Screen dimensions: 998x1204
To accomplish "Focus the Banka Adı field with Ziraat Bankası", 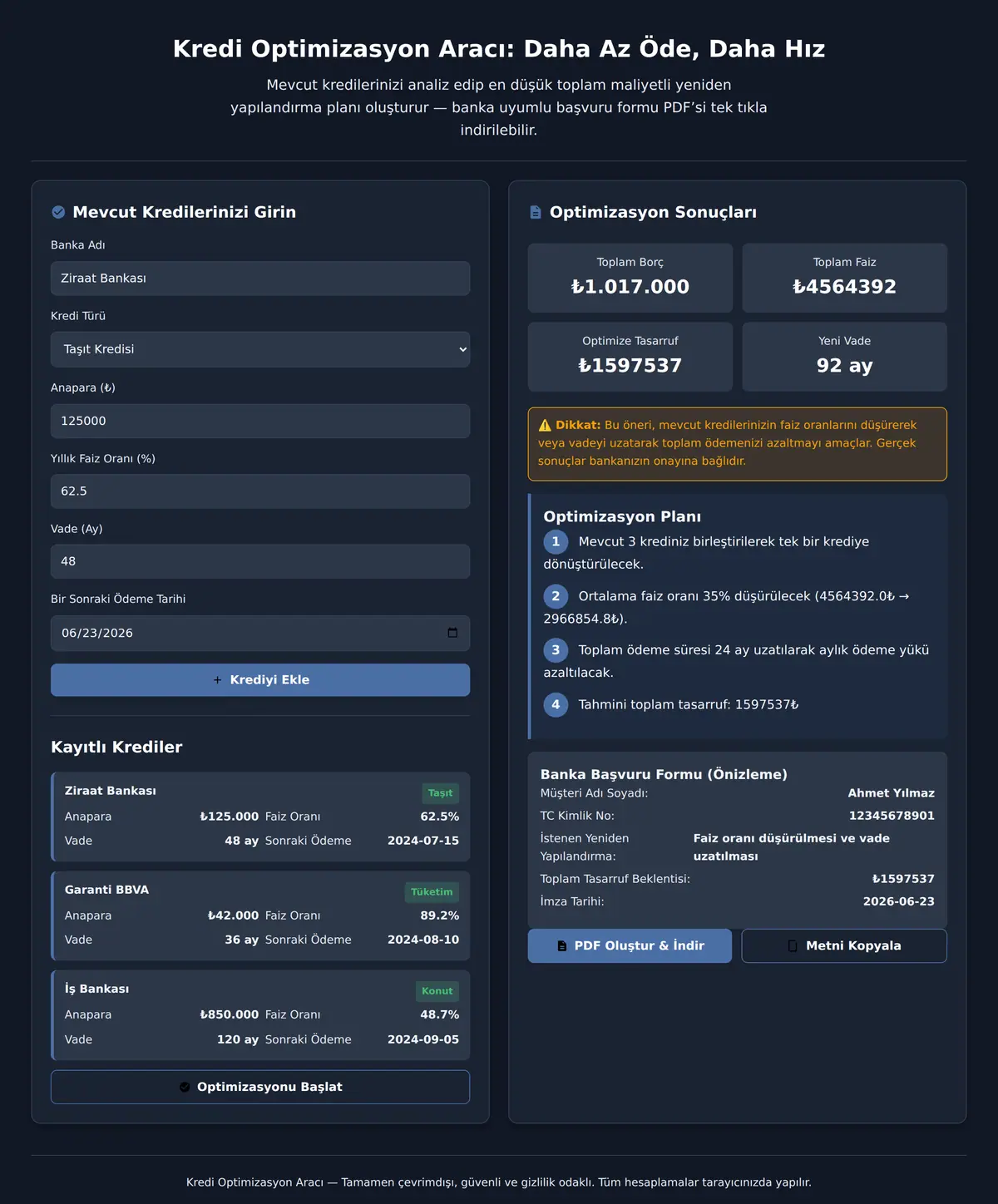I will click(x=260, y=279).
